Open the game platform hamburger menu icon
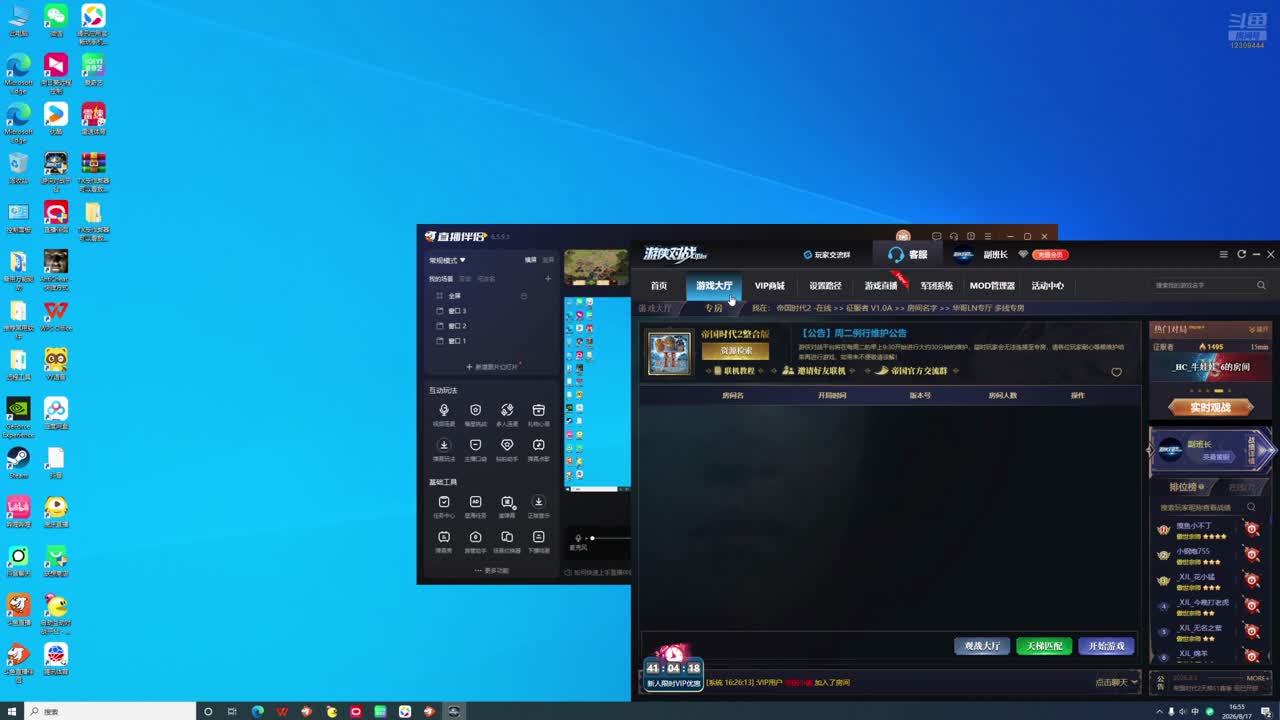Viewport: 1280px width, 720px height. pos(1223,255)
